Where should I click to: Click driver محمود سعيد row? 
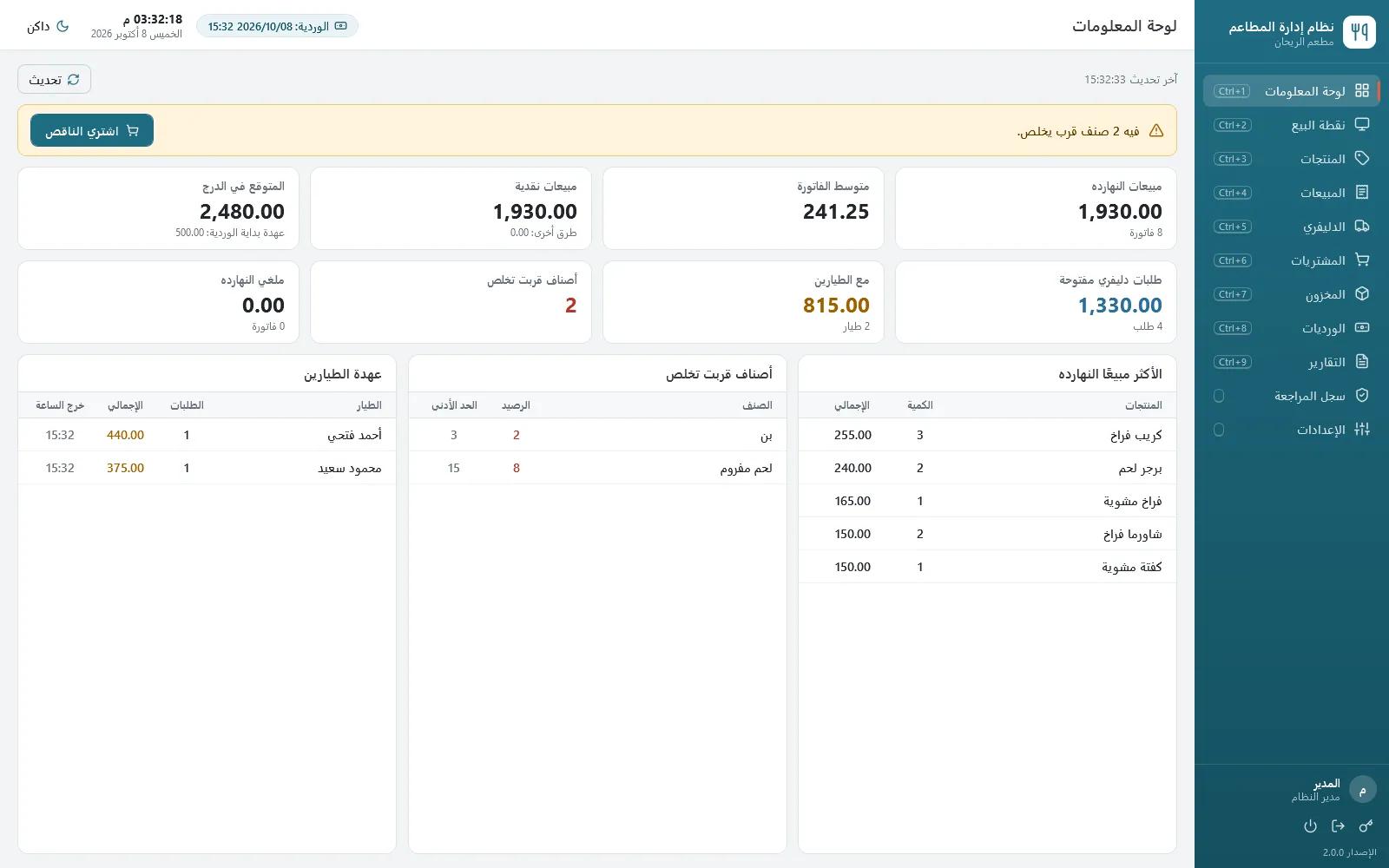[207, 468]
